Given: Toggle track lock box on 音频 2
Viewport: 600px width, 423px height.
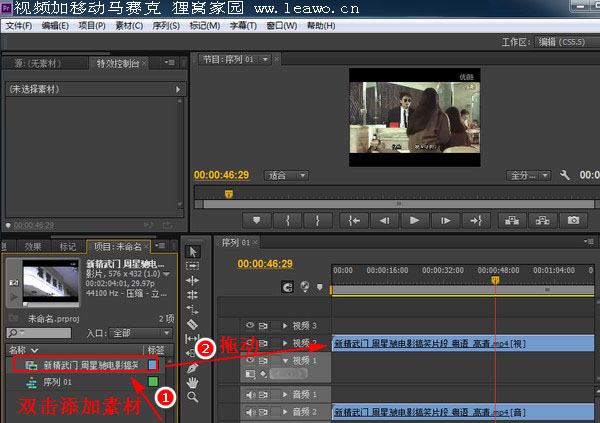Looking at the screenshot, I should [275, 412].
